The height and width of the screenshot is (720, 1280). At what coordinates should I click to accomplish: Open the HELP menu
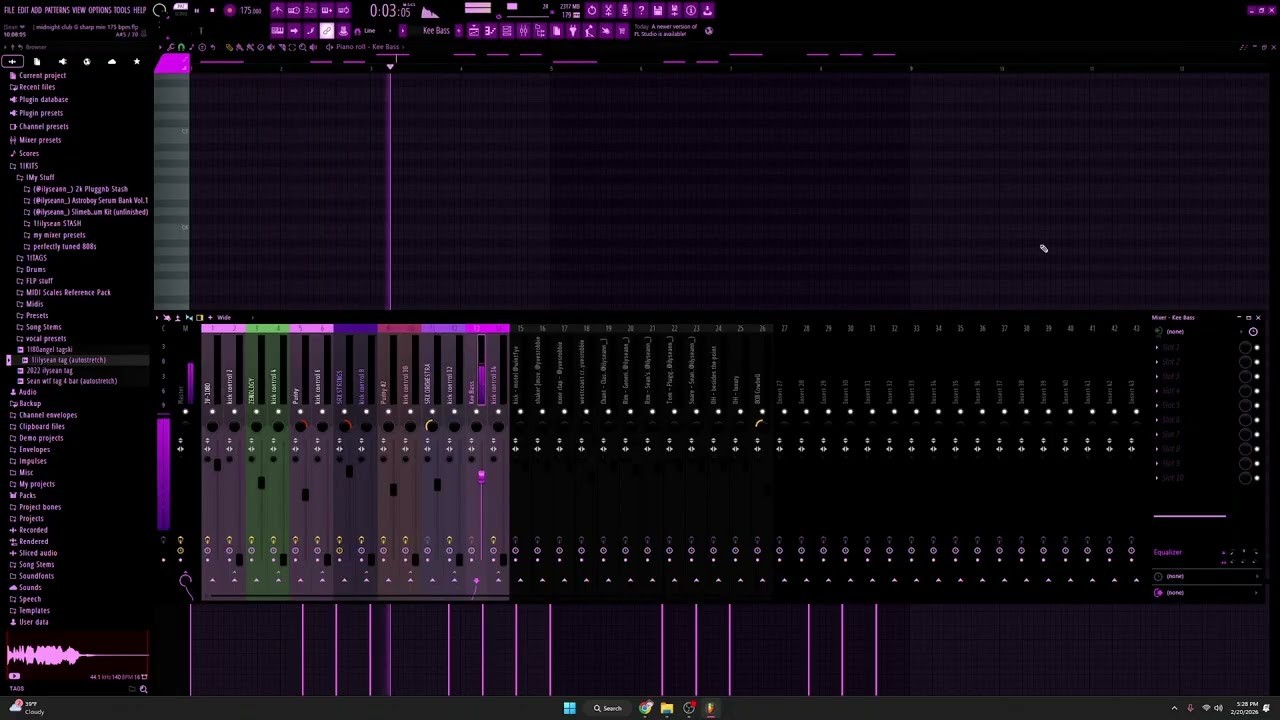coord(140,10)
